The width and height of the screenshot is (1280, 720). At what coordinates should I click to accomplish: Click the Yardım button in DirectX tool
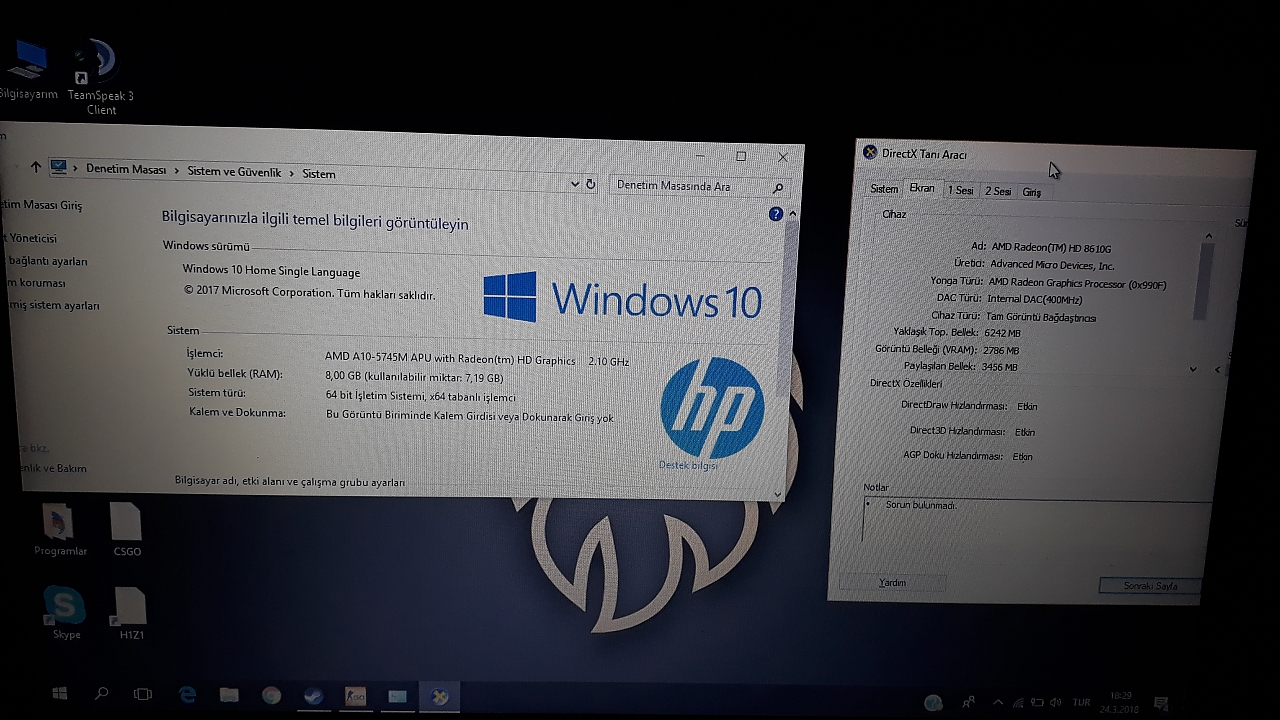(x=892, y=582)
